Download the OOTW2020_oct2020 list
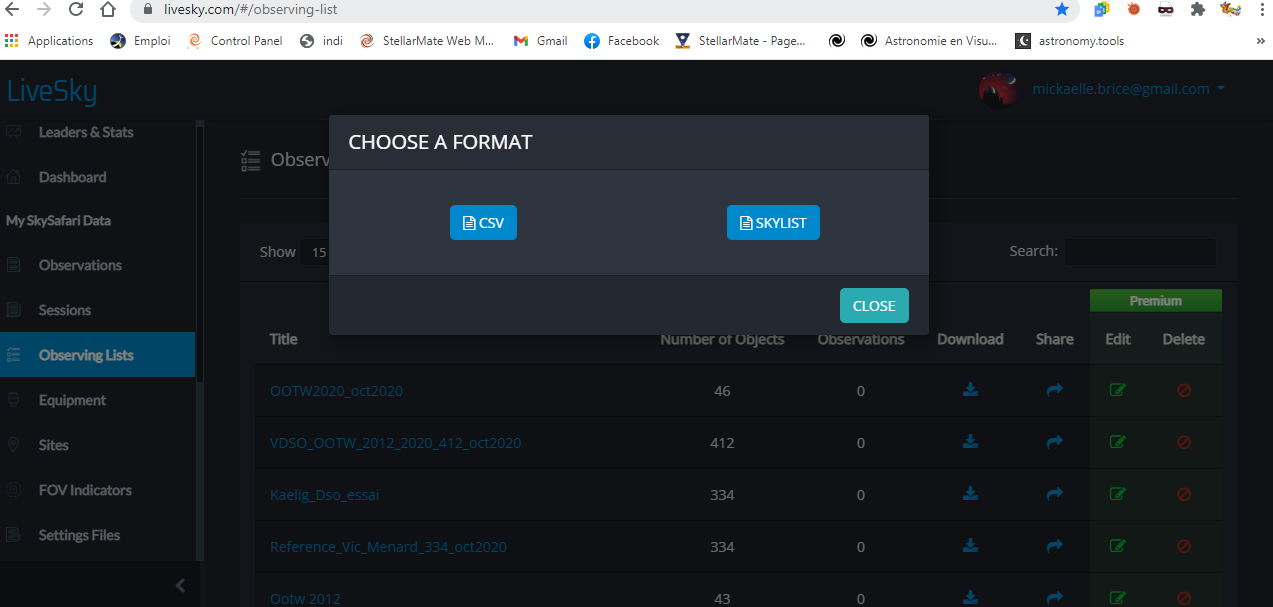This screenshot has width=1273, height=607. coord(970,390)
